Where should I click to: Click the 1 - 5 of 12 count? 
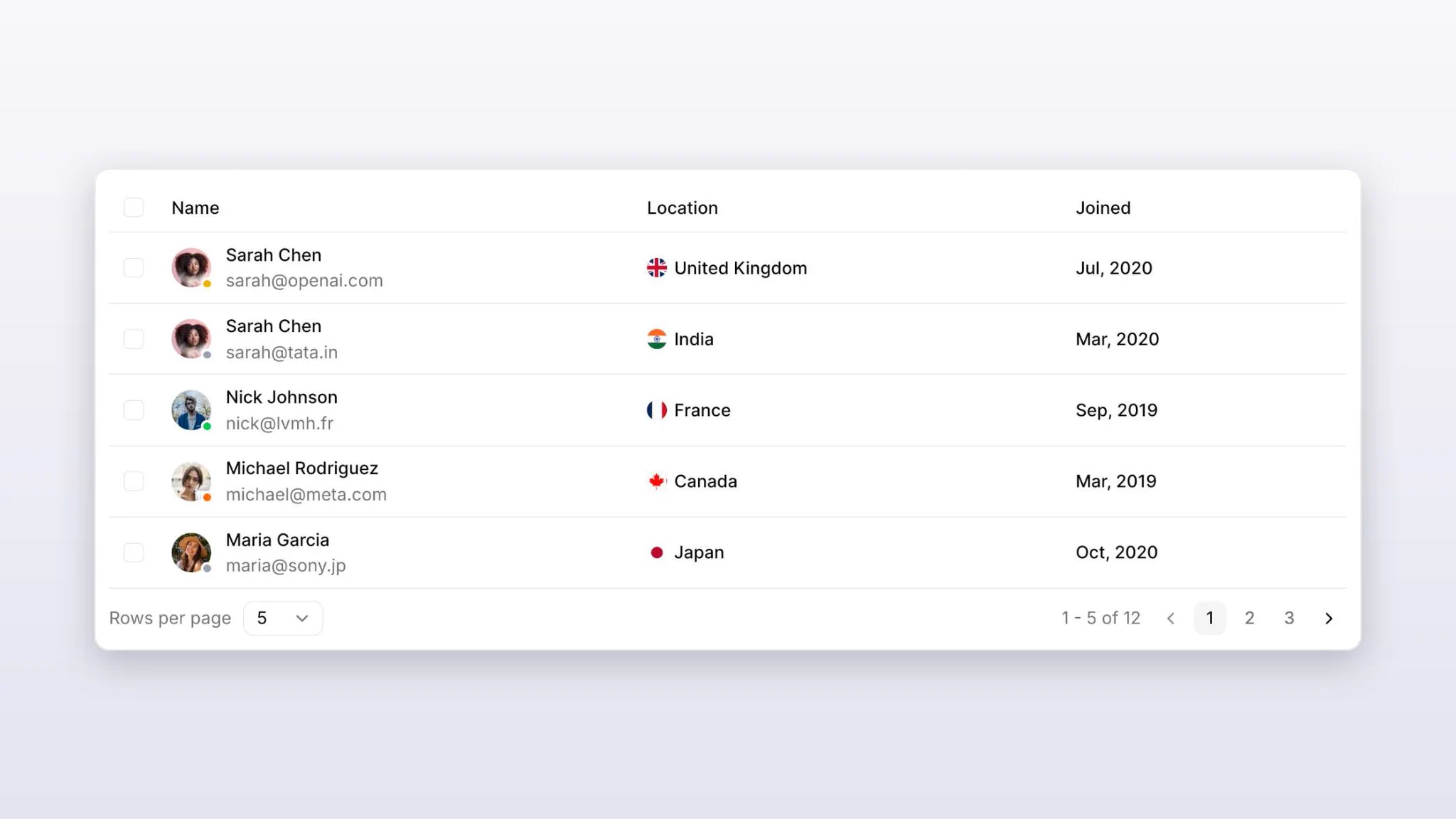1101,619
